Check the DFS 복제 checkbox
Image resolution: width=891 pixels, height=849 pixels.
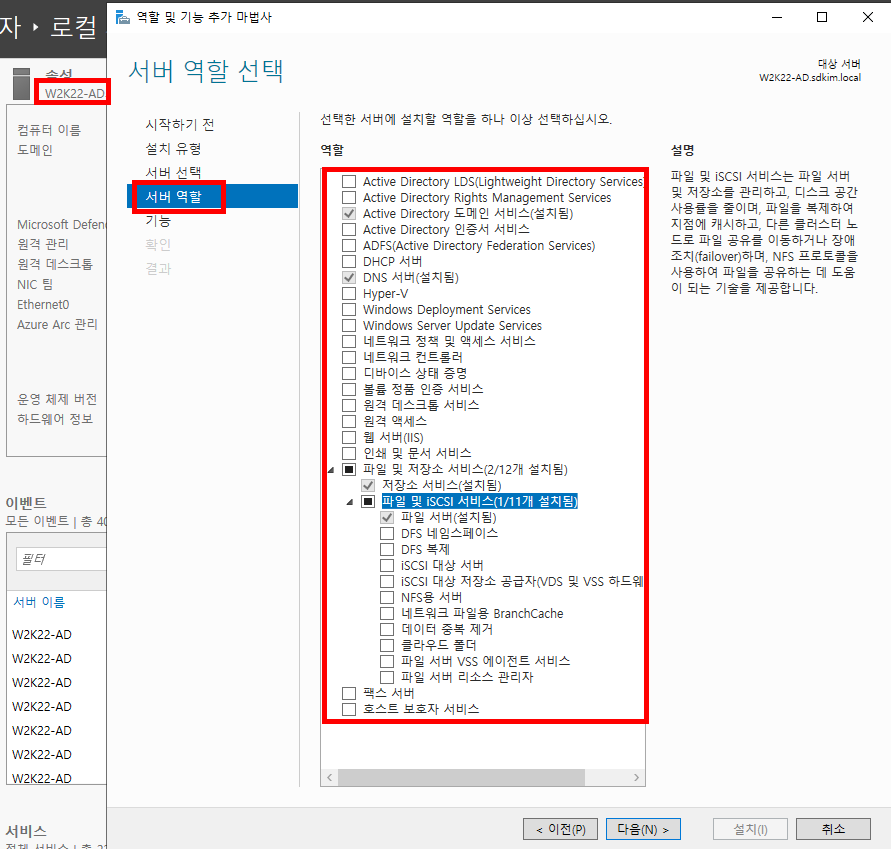pyautogui.click(x=387, y=550)
